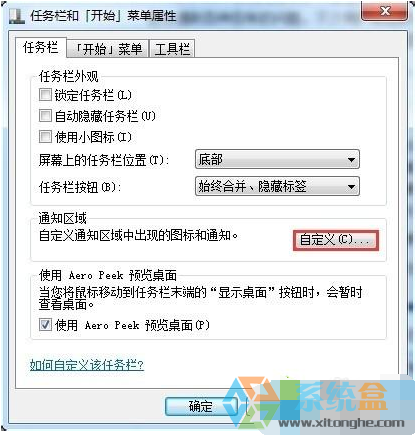Click the arrow of the 底部 dropdown
This screenshot has height=435, width=415.
351,160
